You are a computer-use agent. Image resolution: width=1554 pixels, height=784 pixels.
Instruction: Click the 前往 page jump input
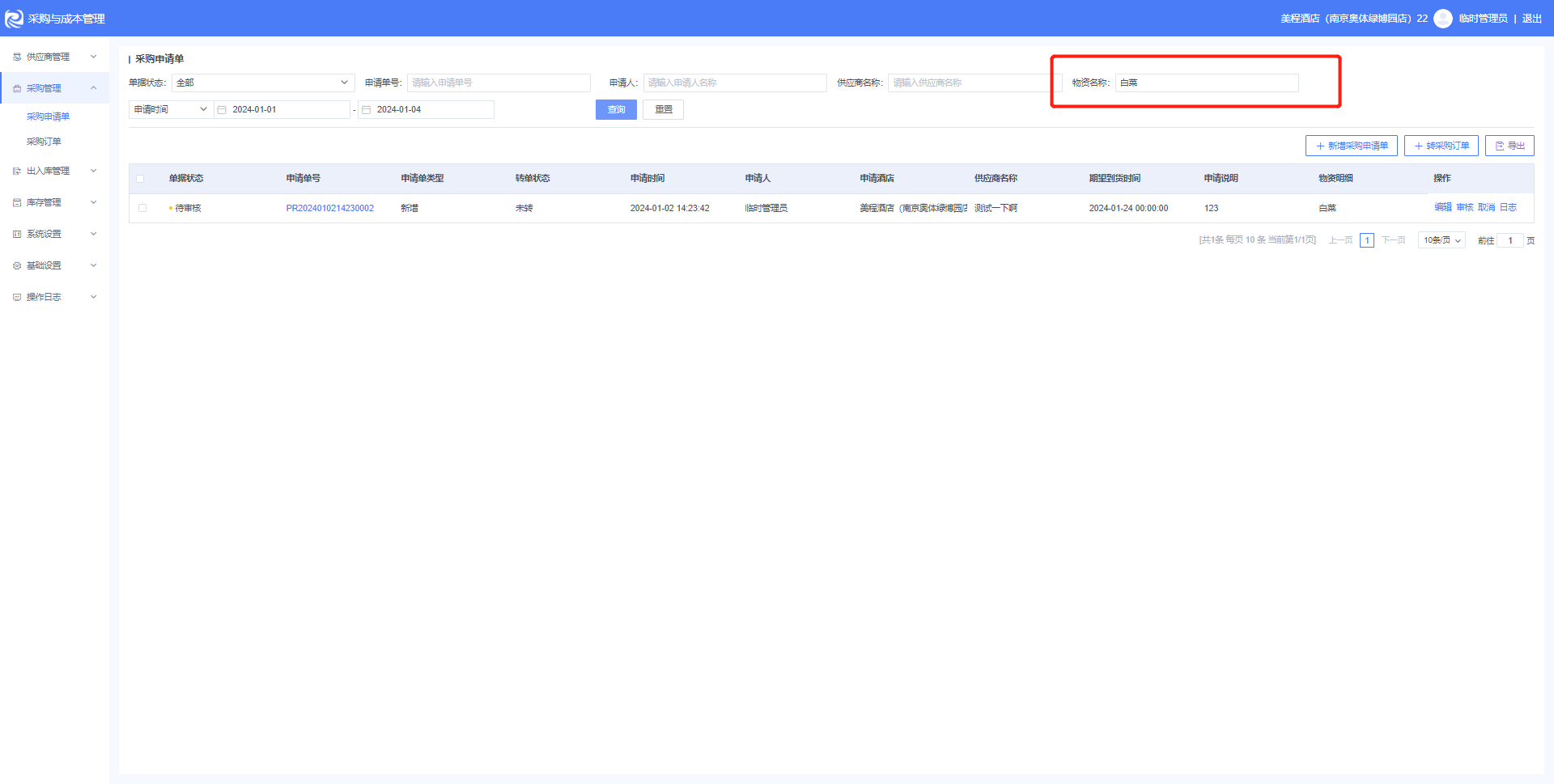pyautogui.click(x=1510, y=240)
